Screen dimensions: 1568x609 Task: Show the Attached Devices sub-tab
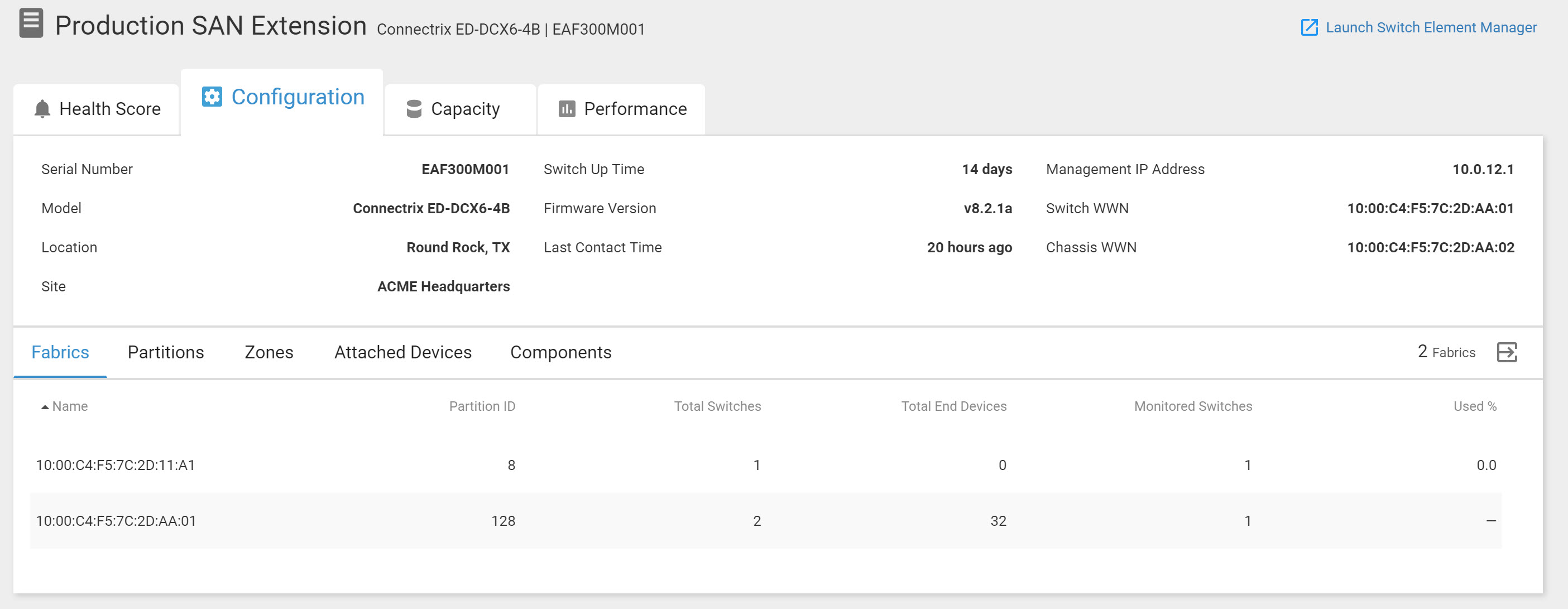click(x=403, y=352)
